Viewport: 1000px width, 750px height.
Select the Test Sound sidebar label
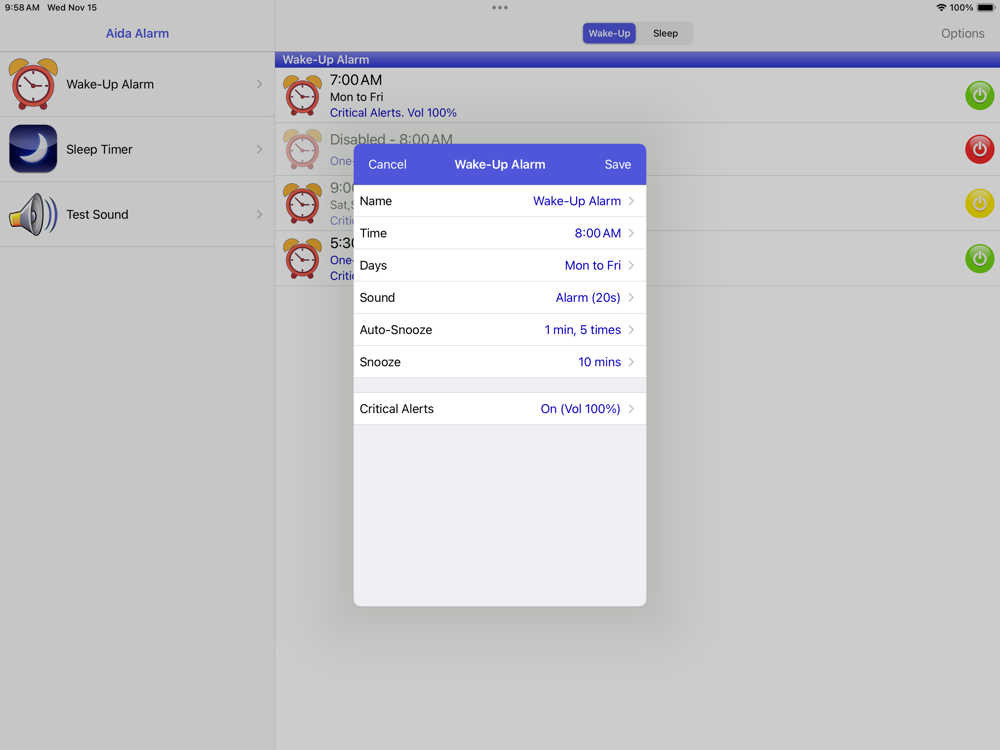[97, 214]
